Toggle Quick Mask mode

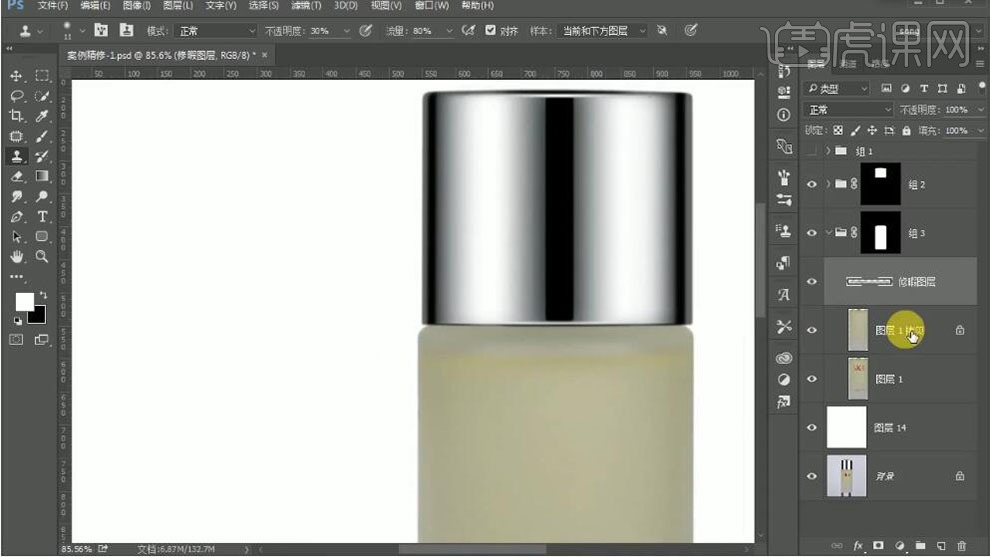click(x=16, y=340)
